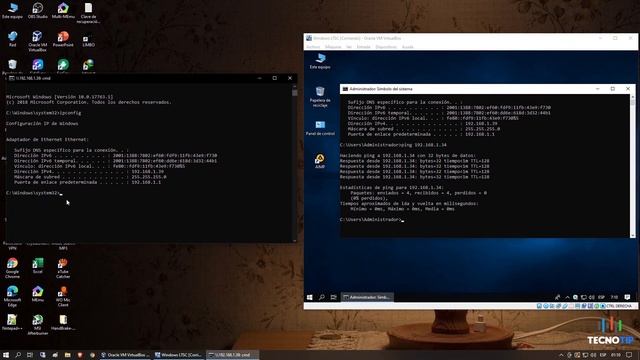Click the VM taskbar clock
The height and width of the screenshot is (360, 640).
click(x=614, y=297)
